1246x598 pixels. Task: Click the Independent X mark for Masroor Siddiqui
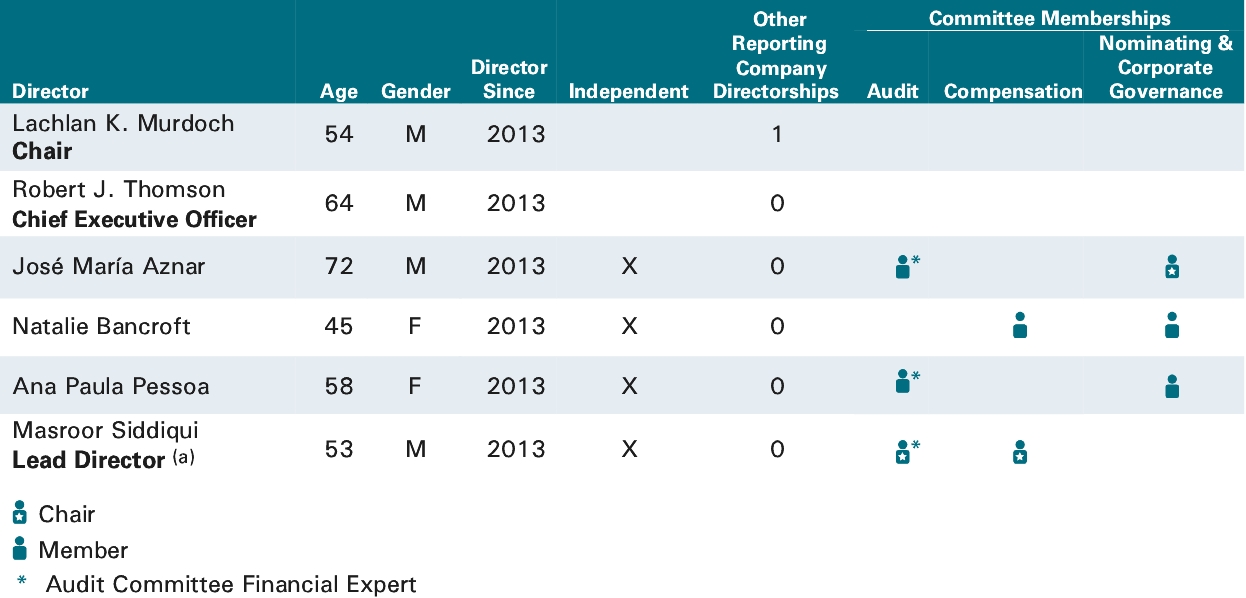628,450
